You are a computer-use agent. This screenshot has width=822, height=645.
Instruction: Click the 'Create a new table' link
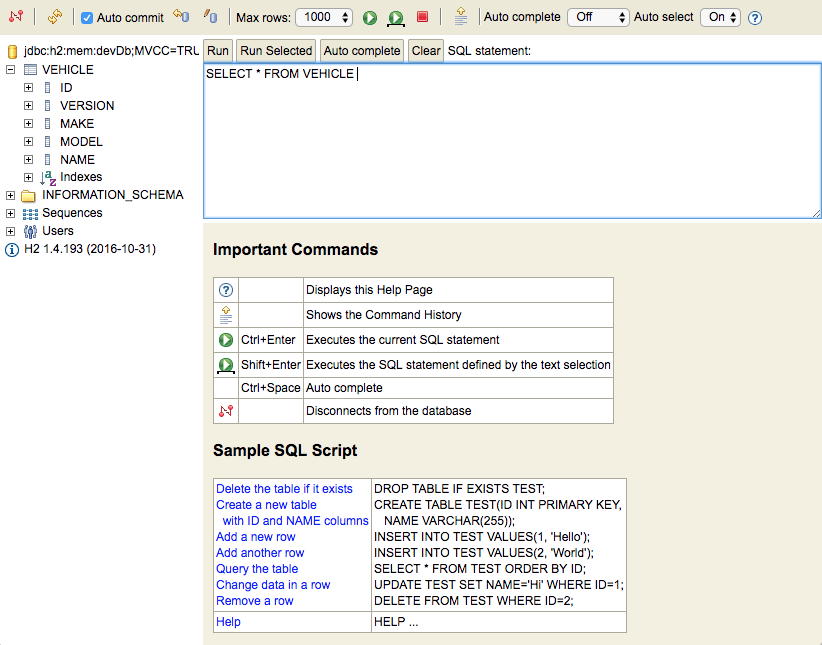click(266, 504)
